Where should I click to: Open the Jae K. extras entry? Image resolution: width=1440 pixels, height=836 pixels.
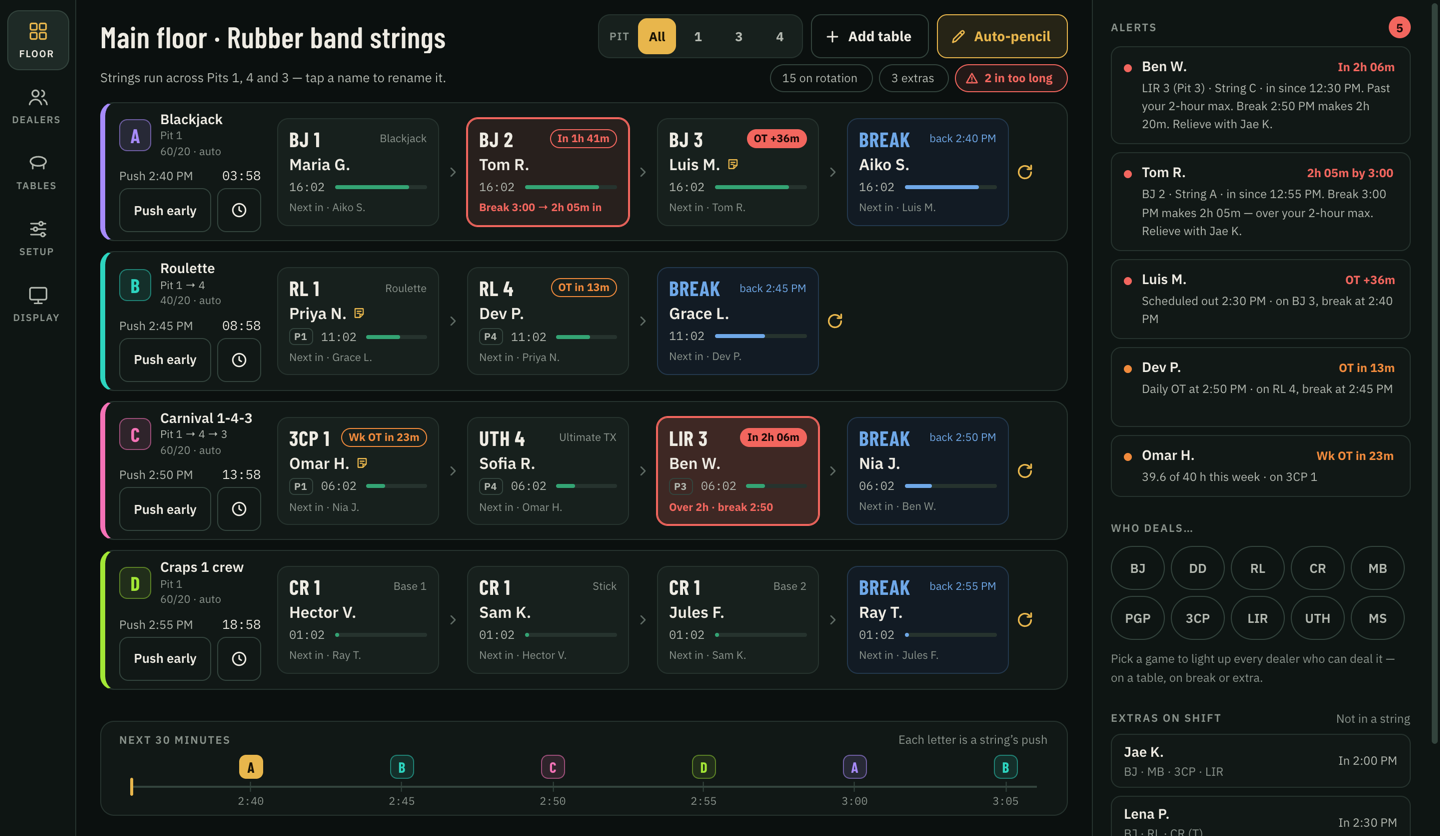point(1260,761)
